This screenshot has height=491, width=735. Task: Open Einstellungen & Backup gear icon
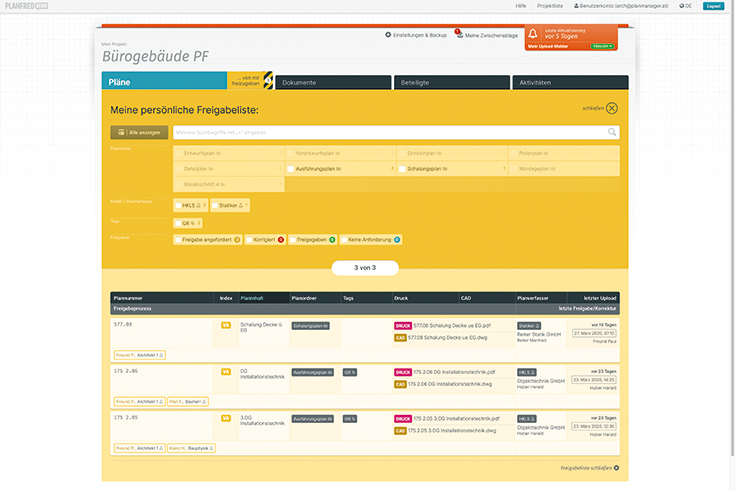[388, 35]
